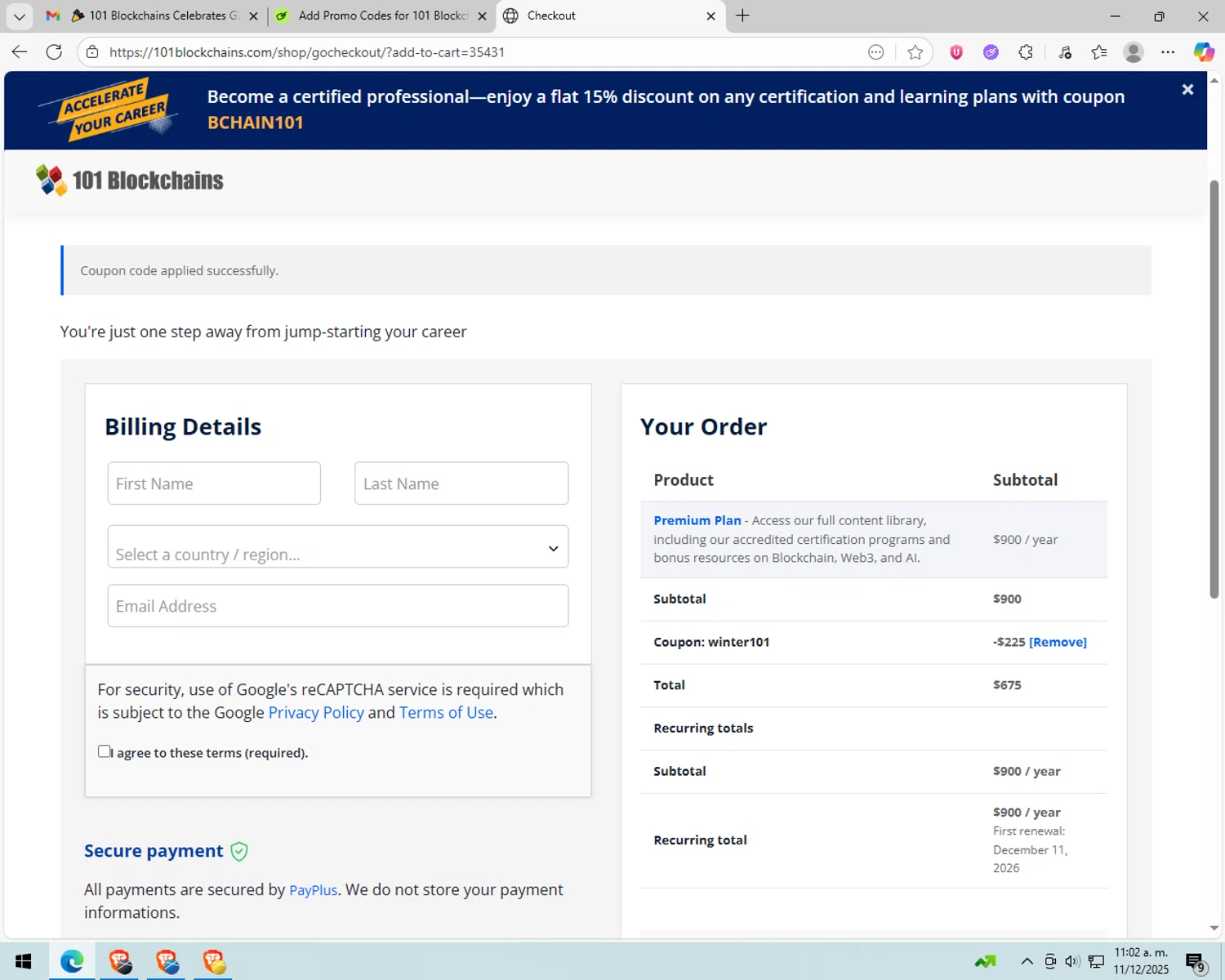This screenshot has width=1225, height=980.
Task: Remove the winter101 coupon
Action: pos(1058,642)
